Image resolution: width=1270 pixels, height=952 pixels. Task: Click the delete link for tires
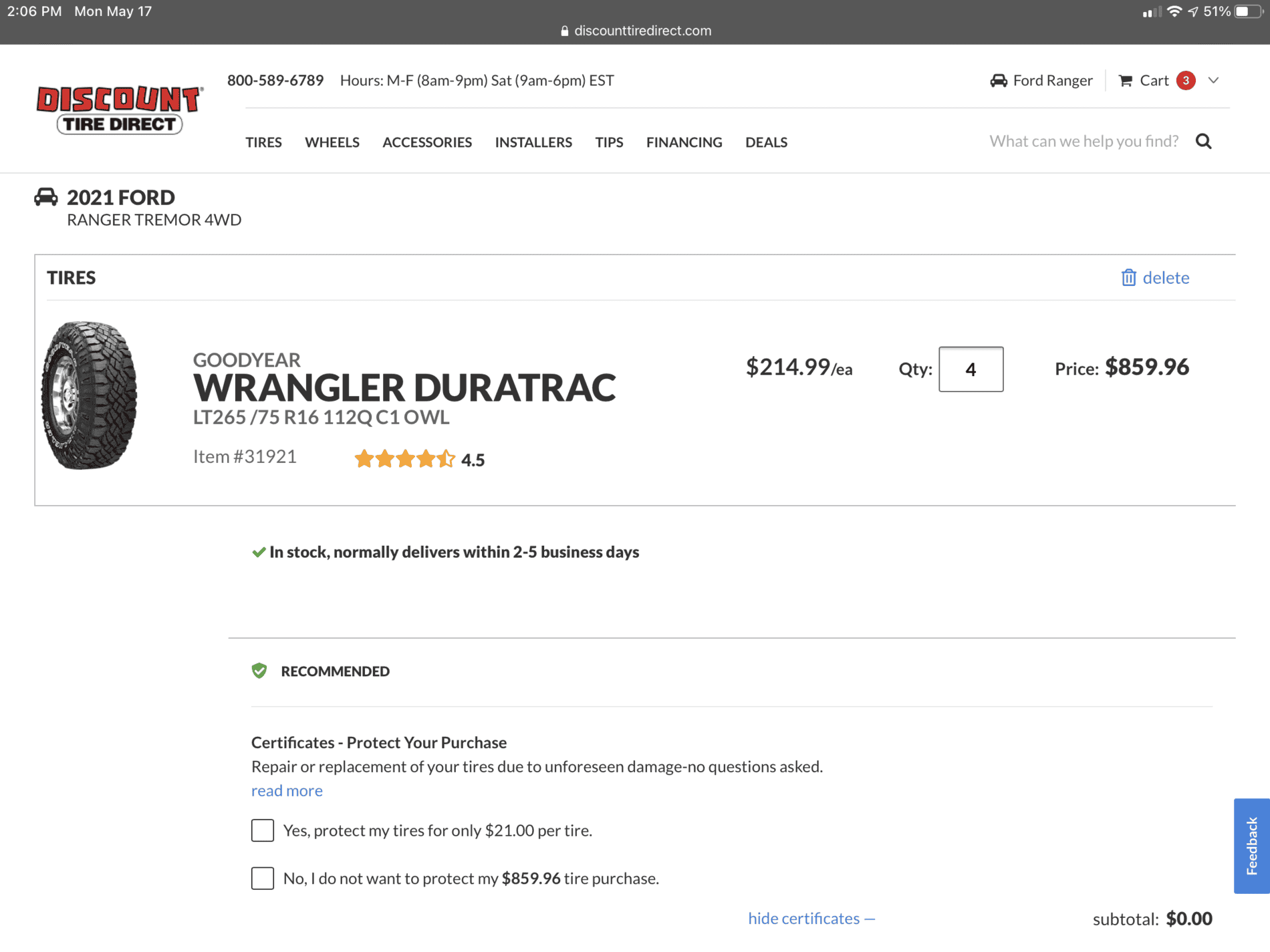(x=1166, y=277)
